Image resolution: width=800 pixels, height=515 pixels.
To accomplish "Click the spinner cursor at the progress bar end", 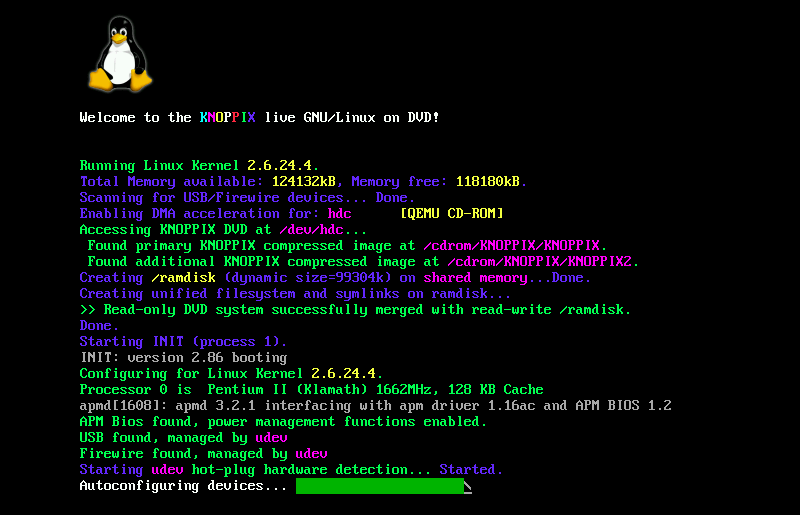I will (x=468, y=488).
